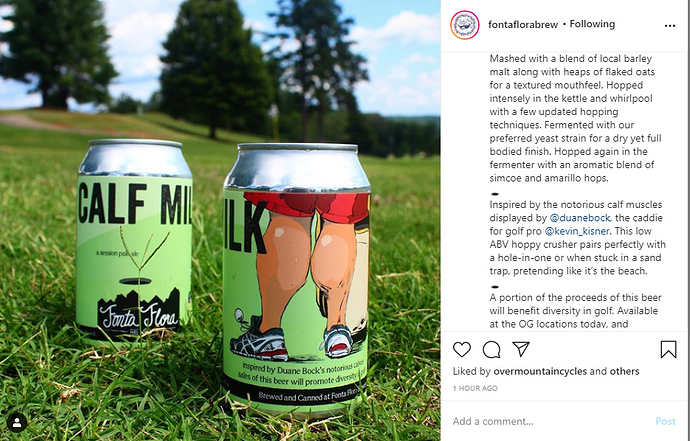The width and height of the screenshot is (690, 441).
Task: Open the 1 HOUR AGO timestamp
Action: [475, 388]
